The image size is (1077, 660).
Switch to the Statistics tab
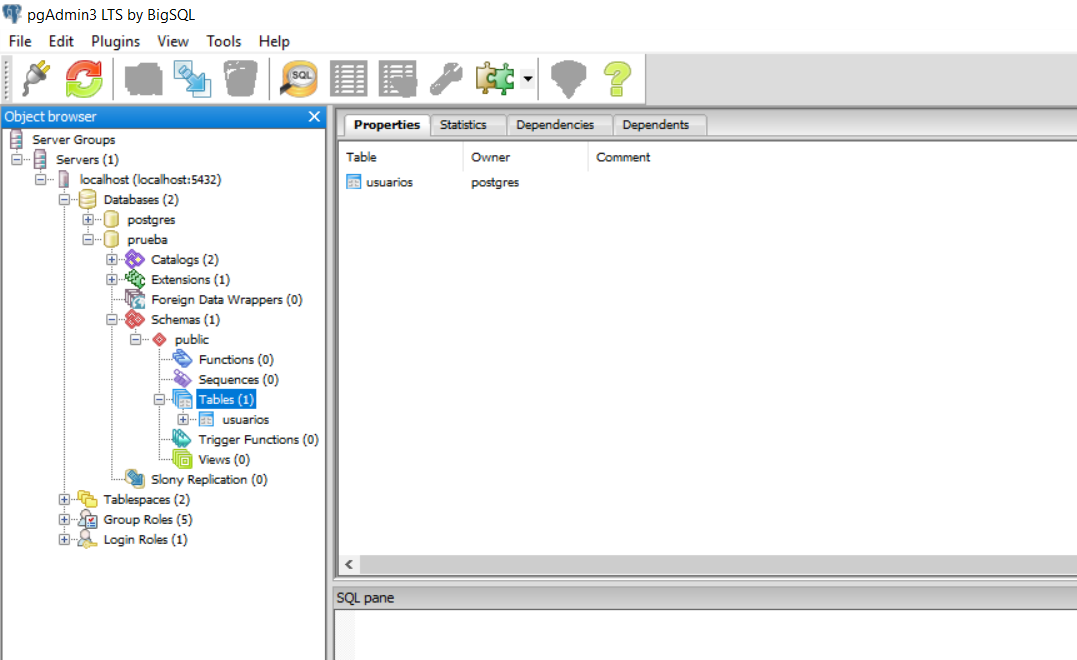point(467,124)
